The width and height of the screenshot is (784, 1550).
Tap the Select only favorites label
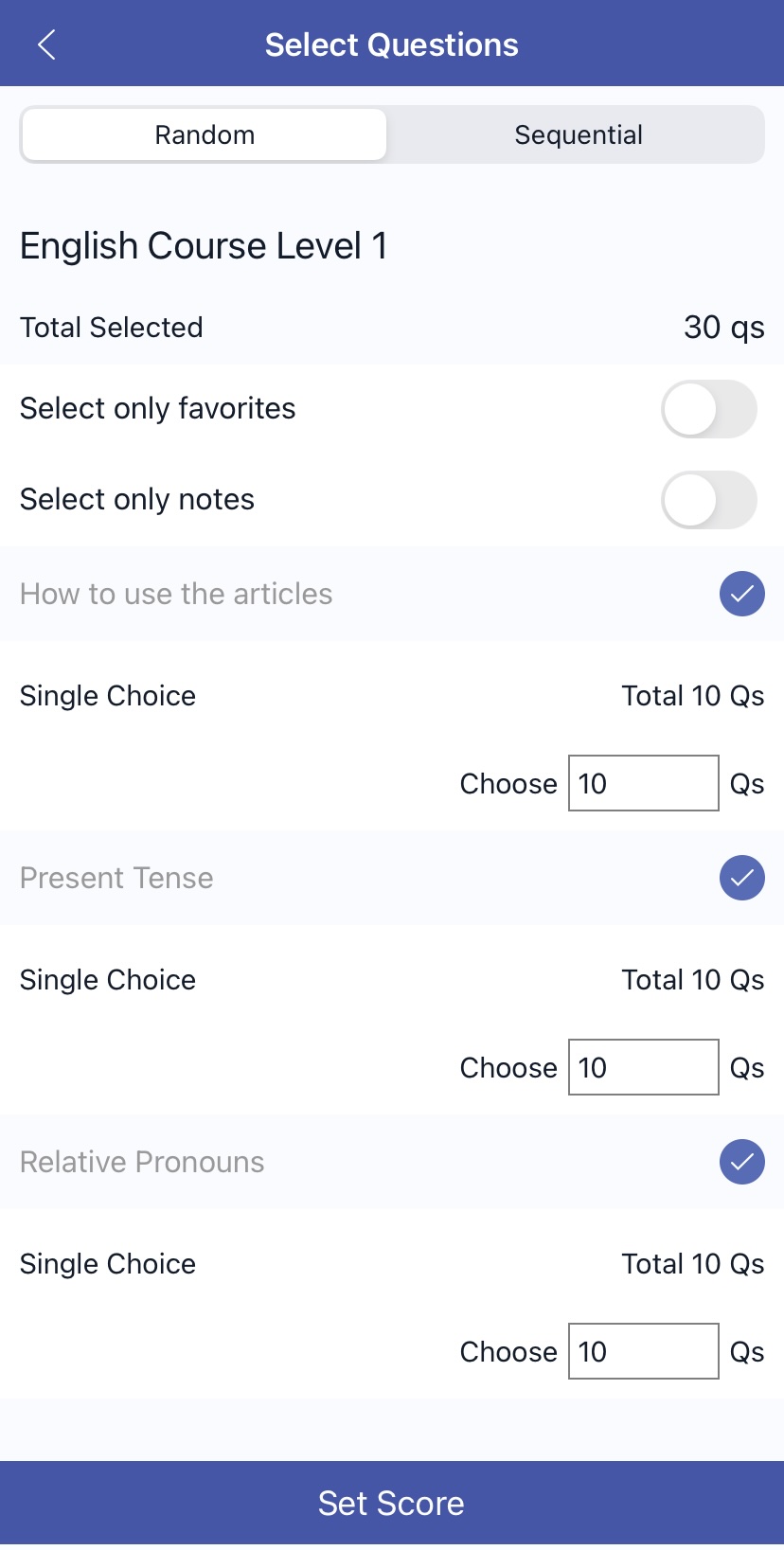[x=158, y=408]
